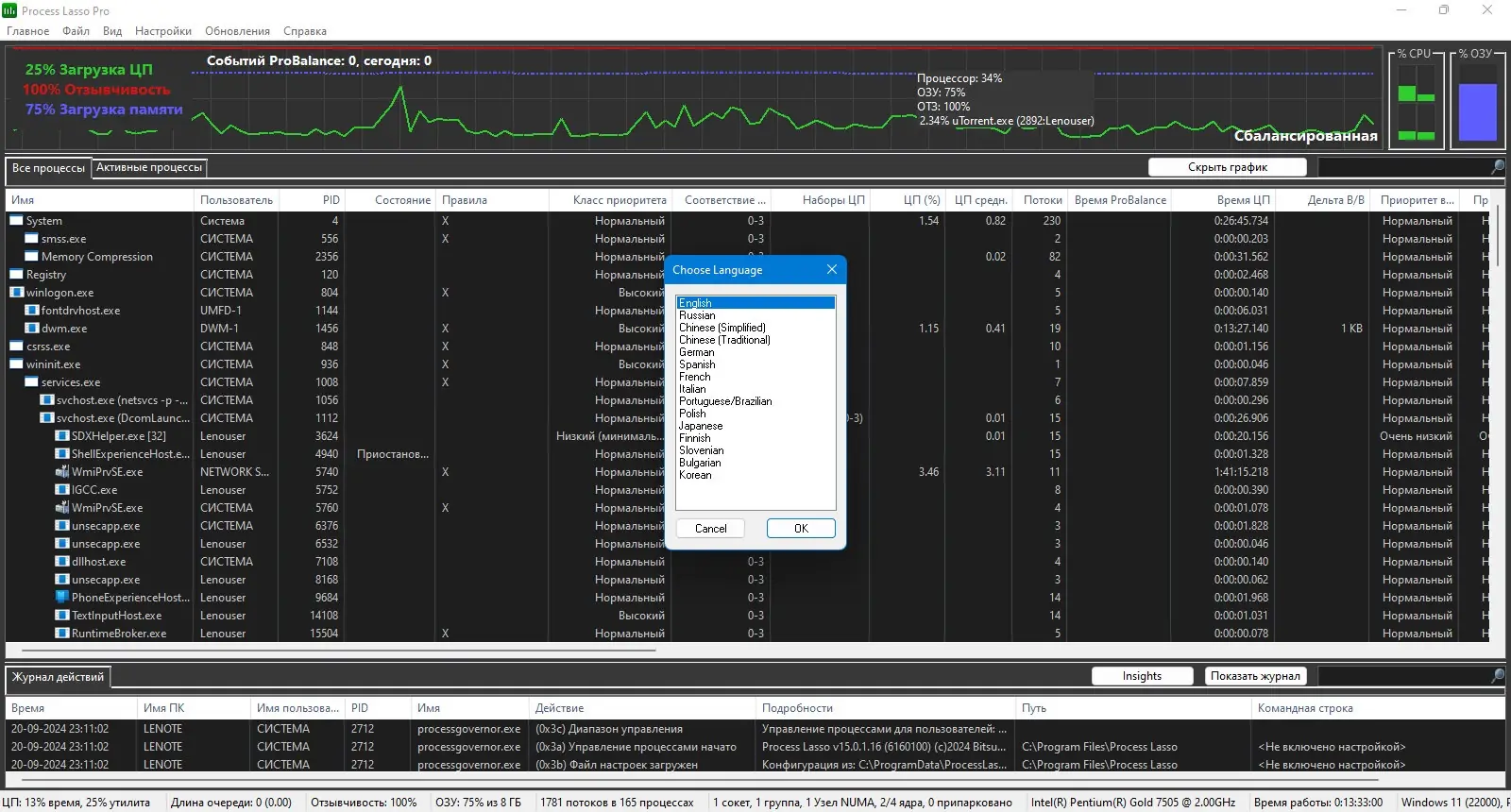Open the Главное menu
This screenshot has height=812, width=1511.
pos(28,31)
